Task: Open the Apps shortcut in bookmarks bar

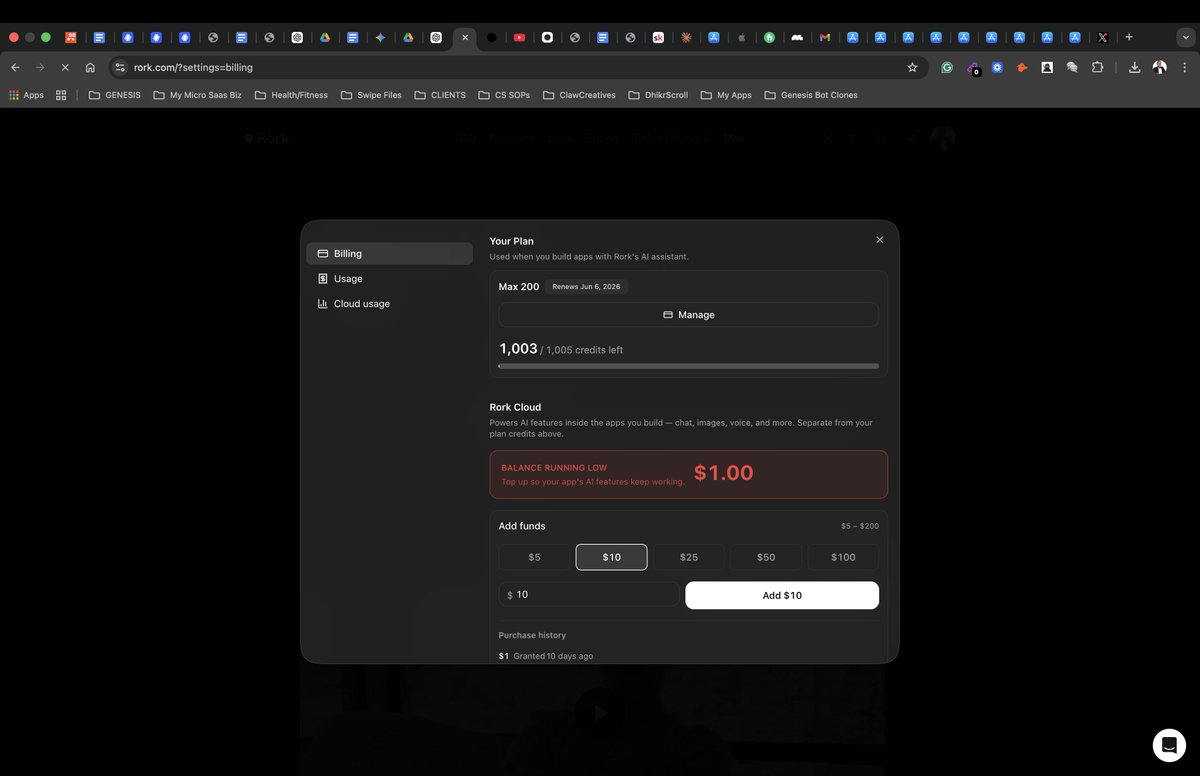Action: 26,95
